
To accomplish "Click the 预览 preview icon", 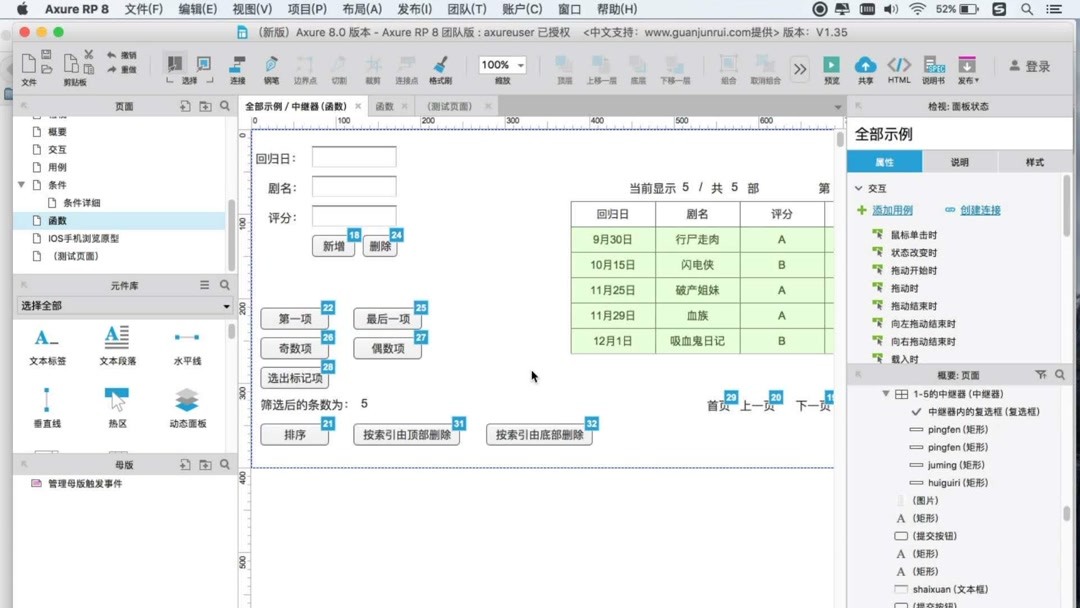I will click(x=831, y=63).
